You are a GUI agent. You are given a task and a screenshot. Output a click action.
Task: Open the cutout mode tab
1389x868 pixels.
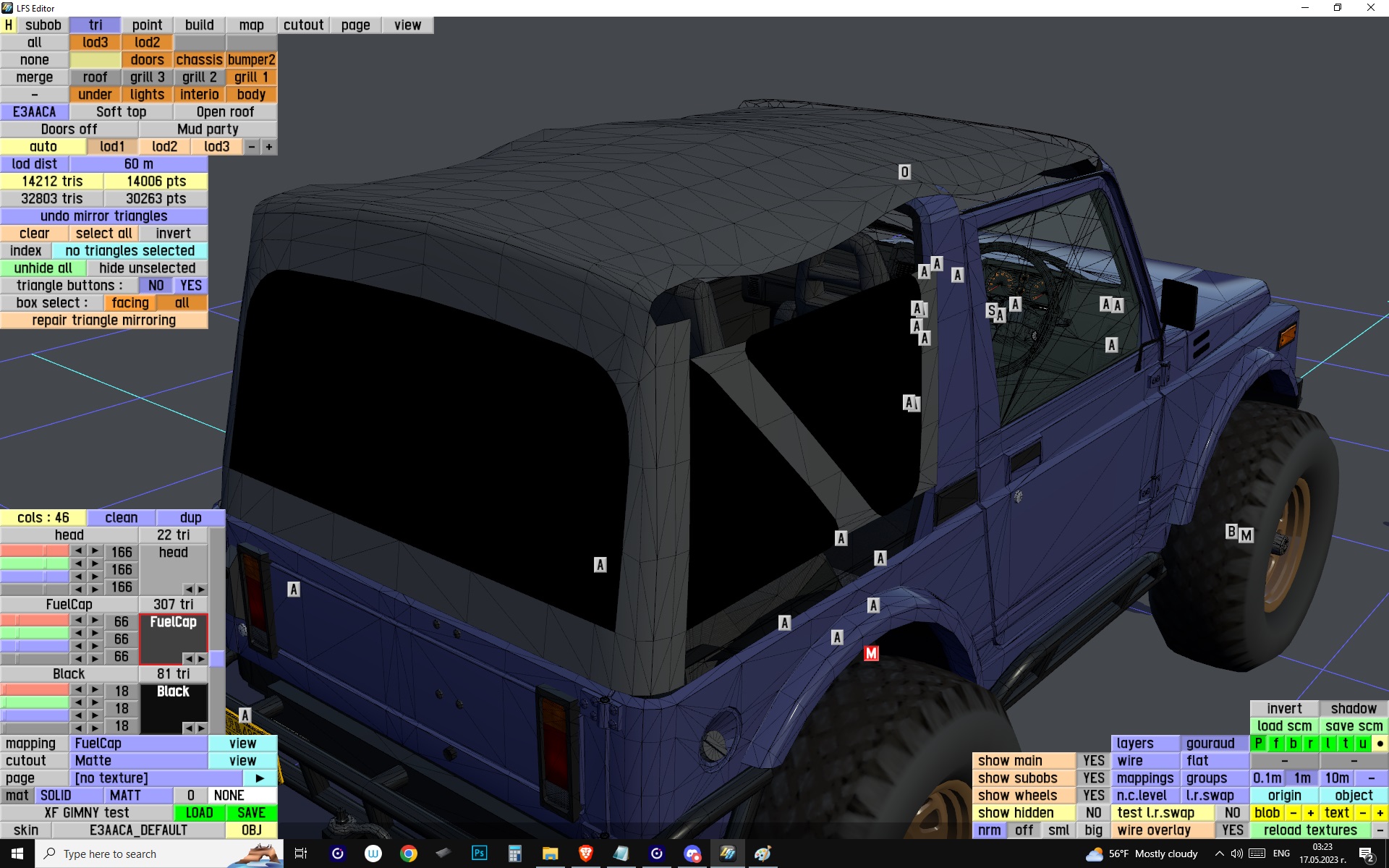pos(303,25)
